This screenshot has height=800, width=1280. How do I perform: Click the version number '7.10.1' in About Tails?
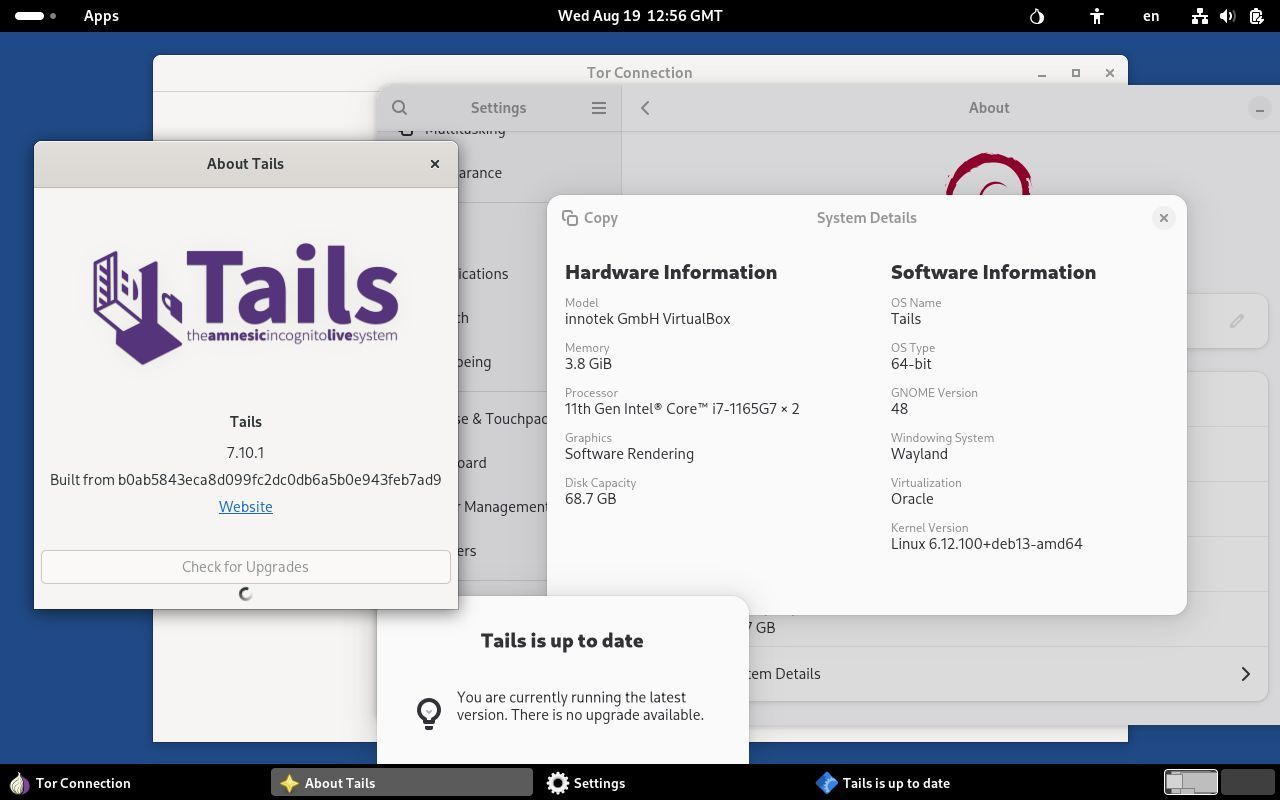246,453
